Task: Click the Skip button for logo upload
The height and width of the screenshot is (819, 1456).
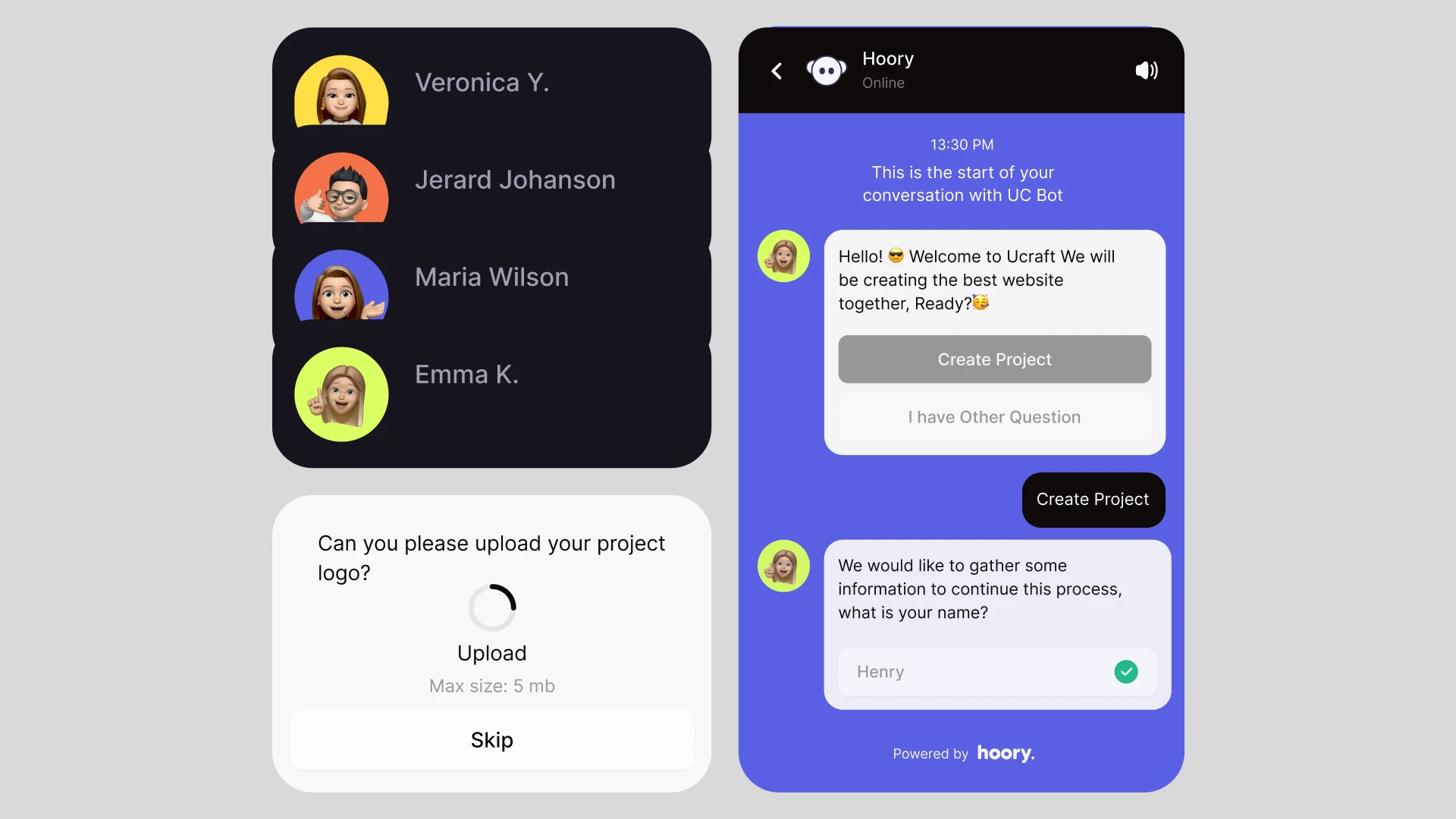Action: point(491,740)
